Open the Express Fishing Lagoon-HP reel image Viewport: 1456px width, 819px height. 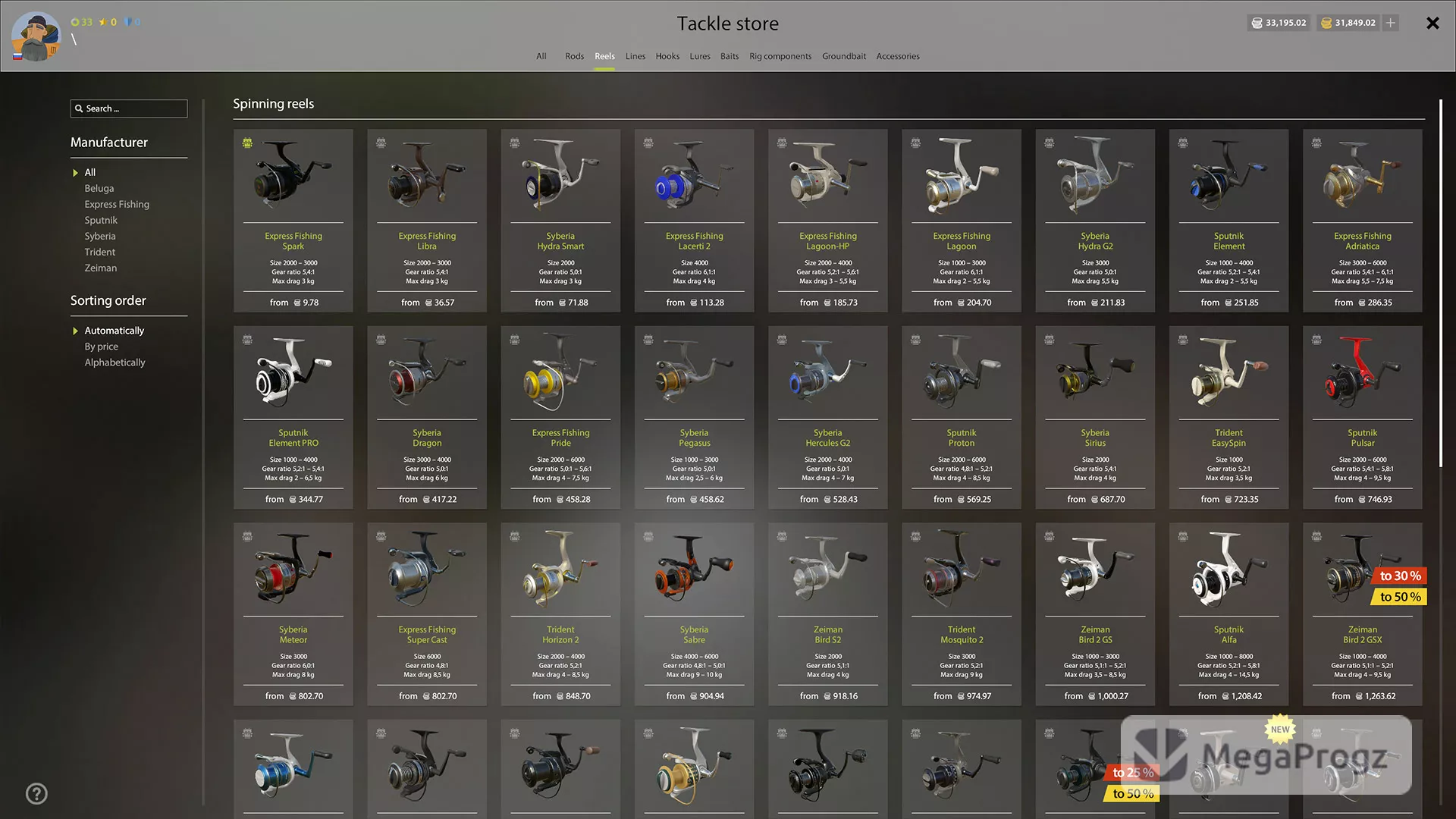coord(828,175)
